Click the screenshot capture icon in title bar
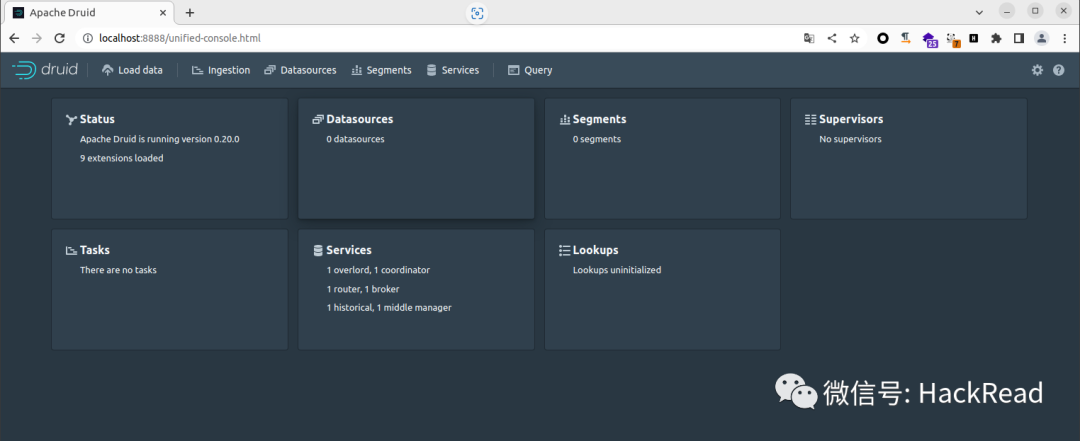 pyautogui.click(x=477, y=13)
